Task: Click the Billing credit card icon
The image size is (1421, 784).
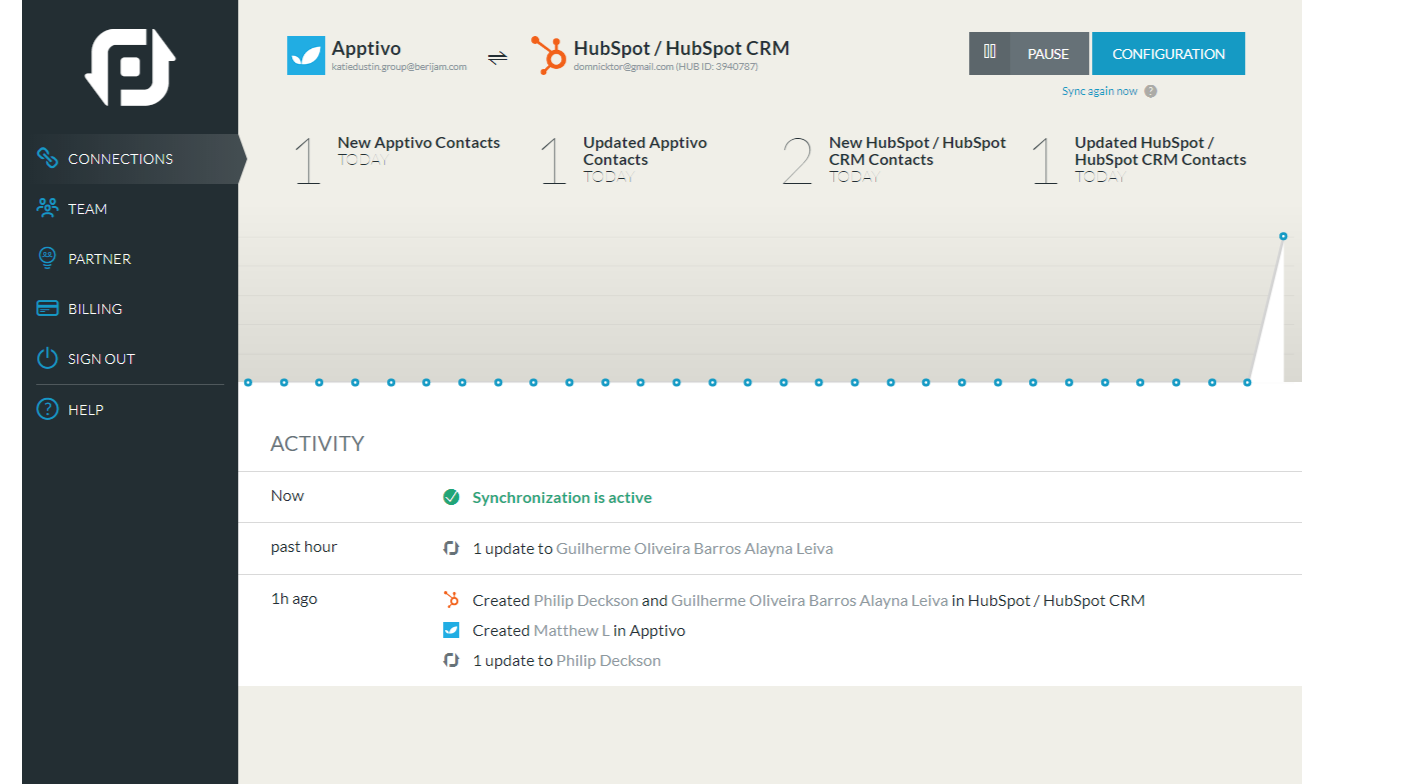Action: (47, 308)
